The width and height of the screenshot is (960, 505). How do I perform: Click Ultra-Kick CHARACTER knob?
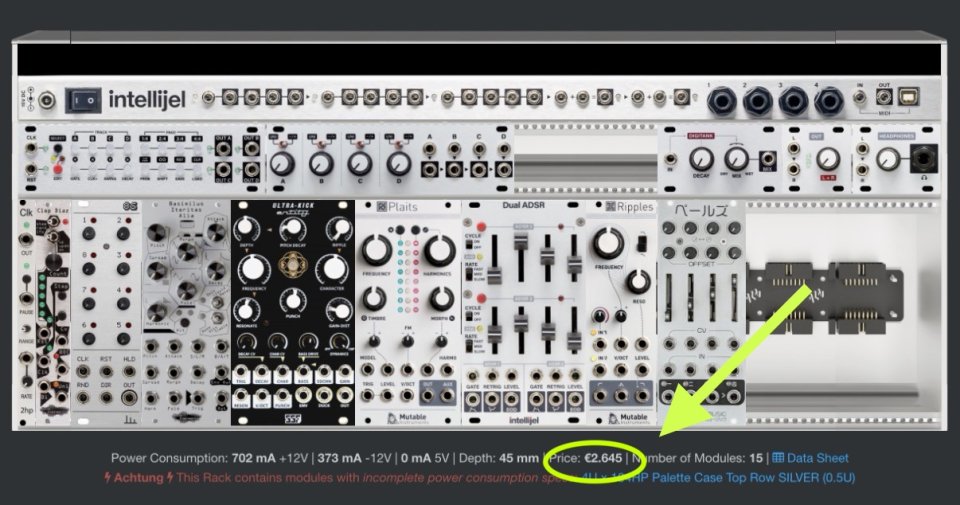[x=332, y=268]
